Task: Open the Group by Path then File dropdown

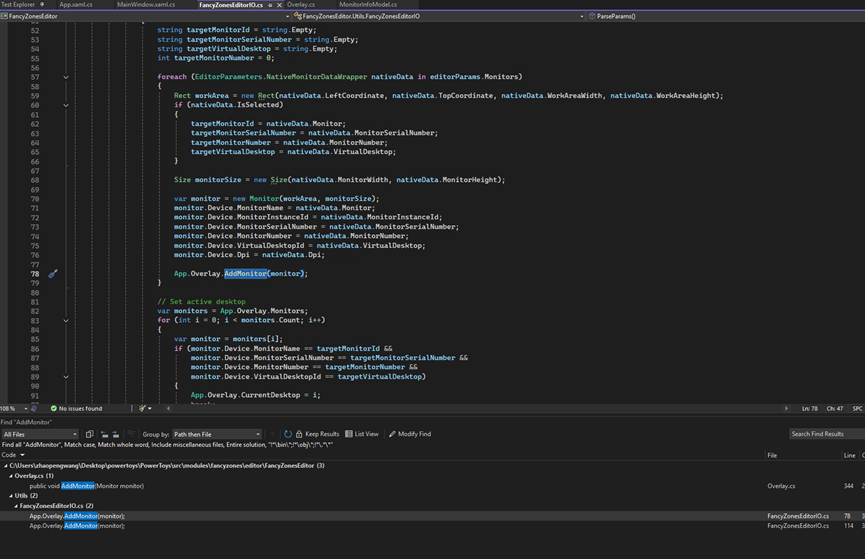Action: point(217,434)
